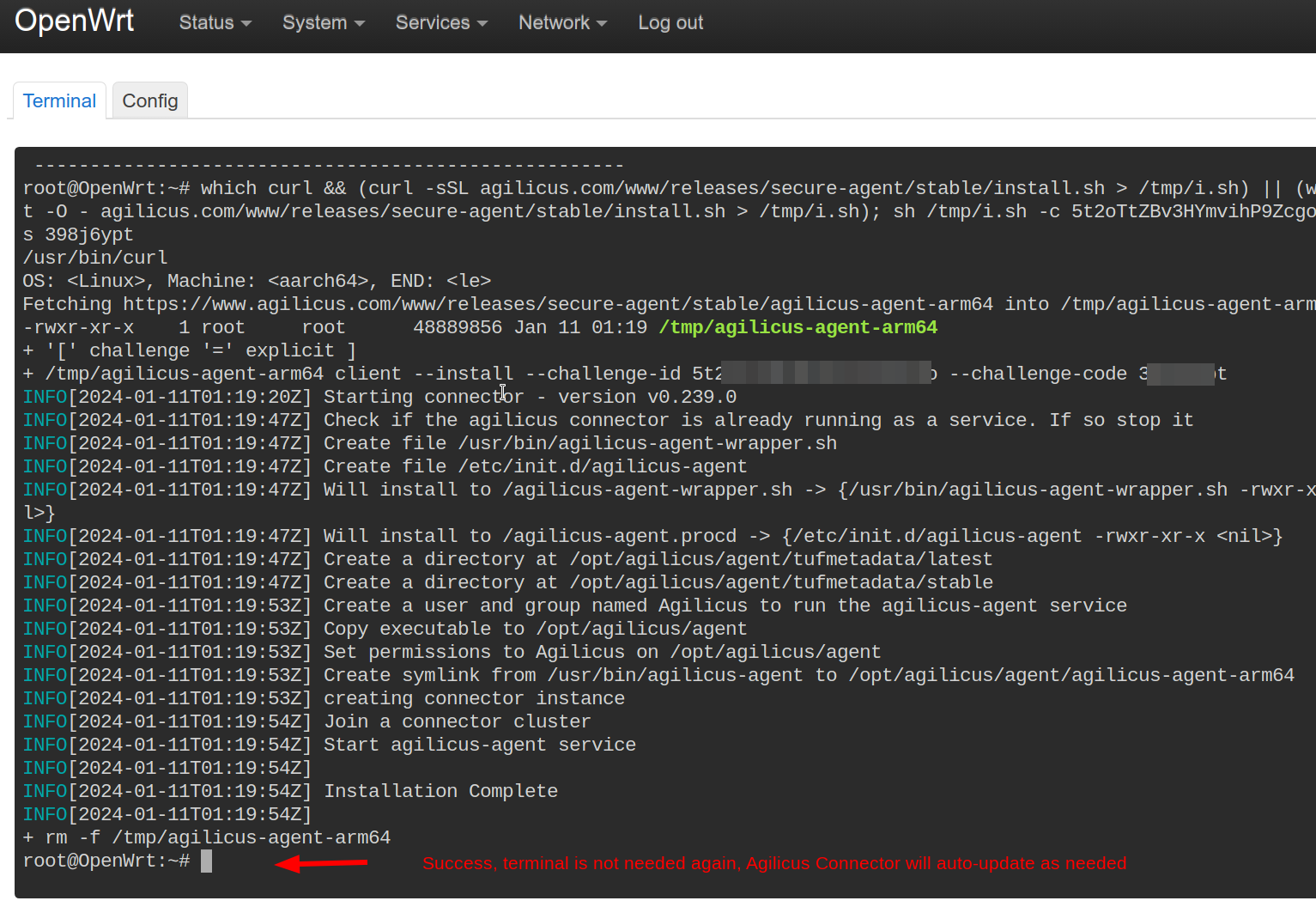This screenshot has width=1316, height=919.
Task: Click the 'Join a connector cluster' line
Action: [457, 721]
